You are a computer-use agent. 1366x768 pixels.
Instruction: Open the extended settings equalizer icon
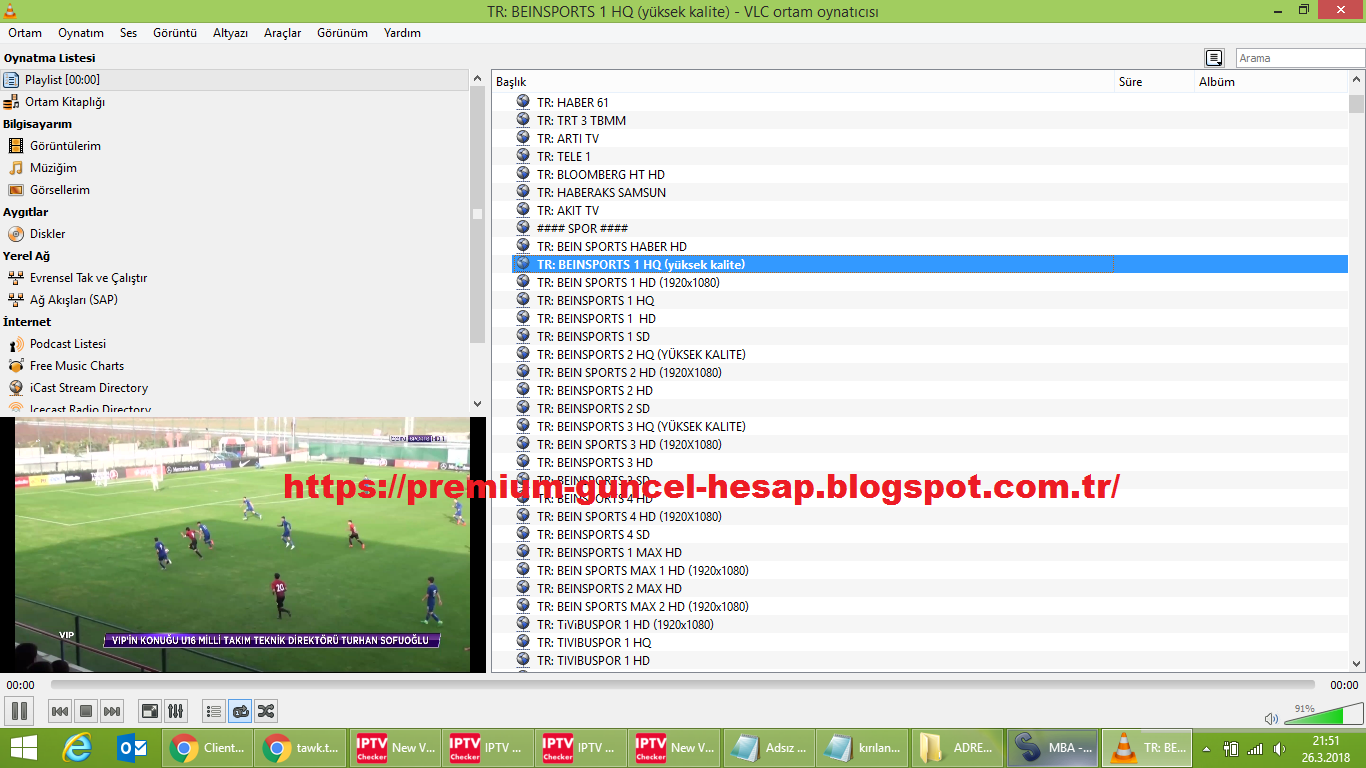pos(175,711)
